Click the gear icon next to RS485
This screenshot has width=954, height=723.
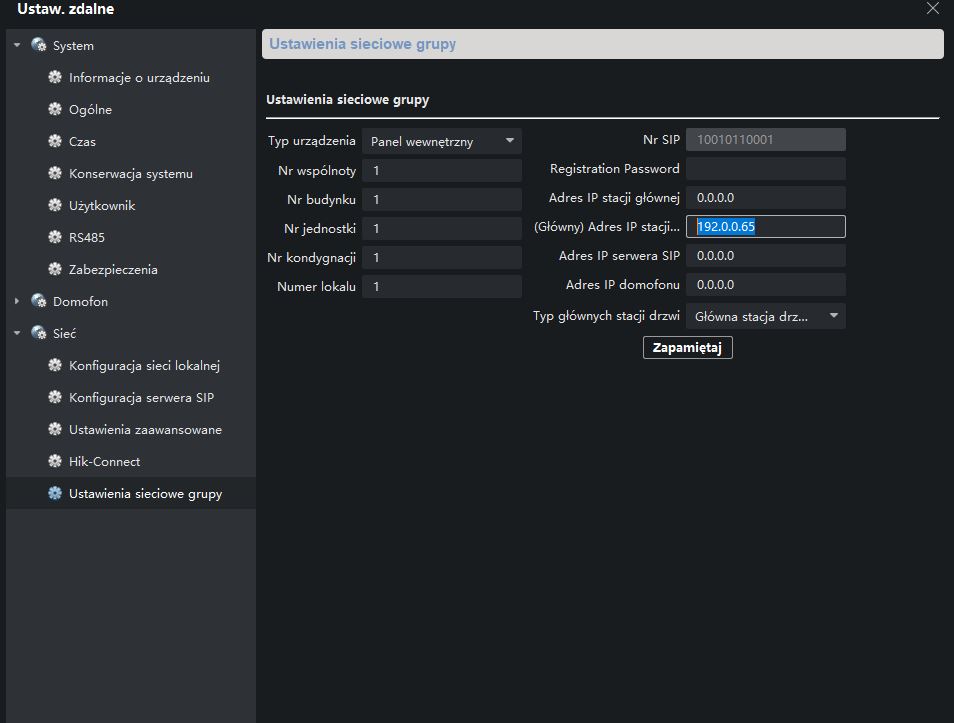(55, 238)
